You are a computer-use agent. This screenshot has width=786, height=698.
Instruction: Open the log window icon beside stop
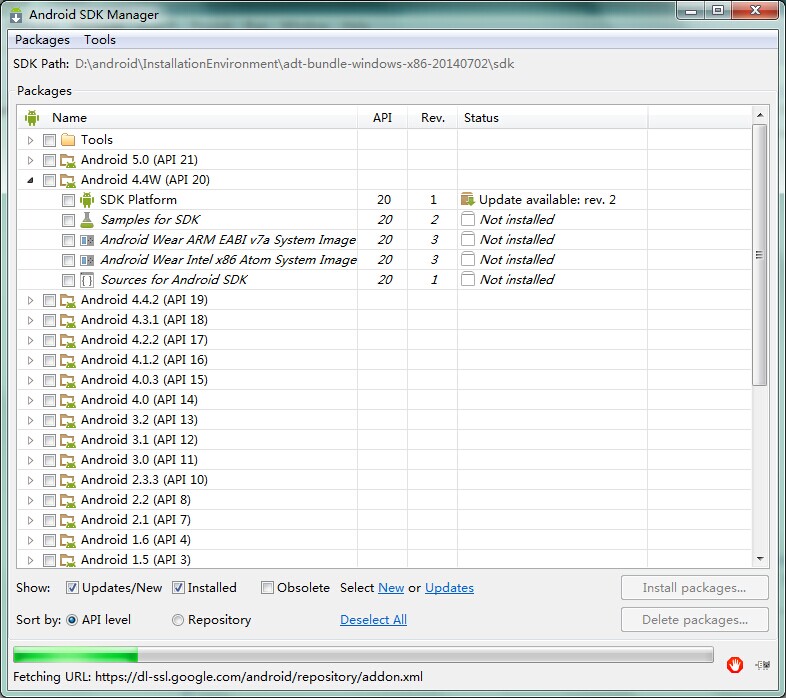(x=762, y=665)
